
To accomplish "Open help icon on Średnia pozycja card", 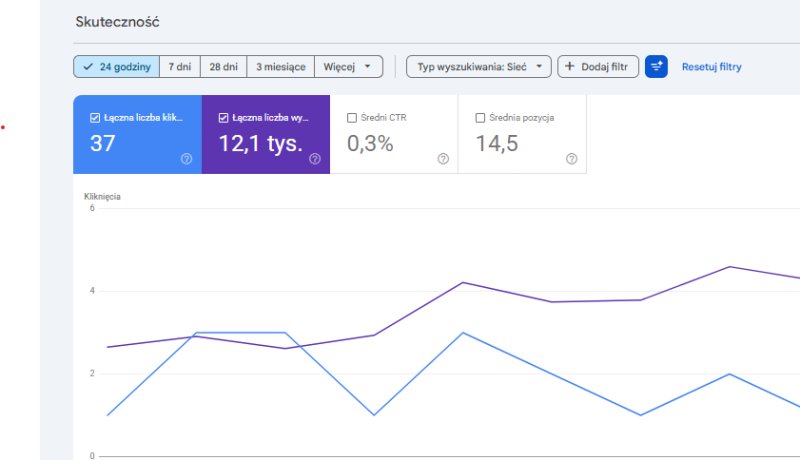I will [571, 159].
